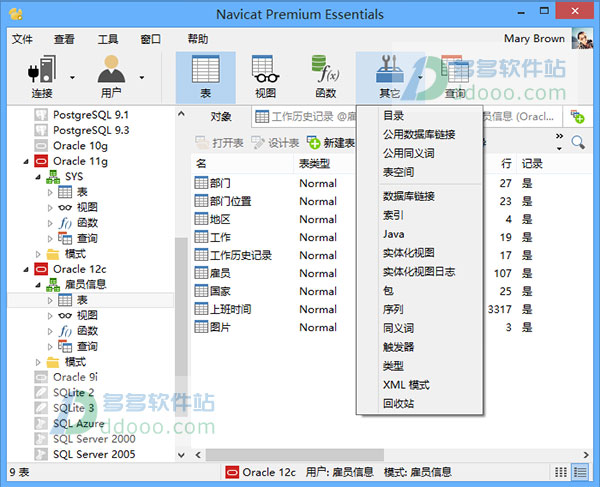Sort by the 名 column header
The image size is (600, 487).
[x=201, y=164]
